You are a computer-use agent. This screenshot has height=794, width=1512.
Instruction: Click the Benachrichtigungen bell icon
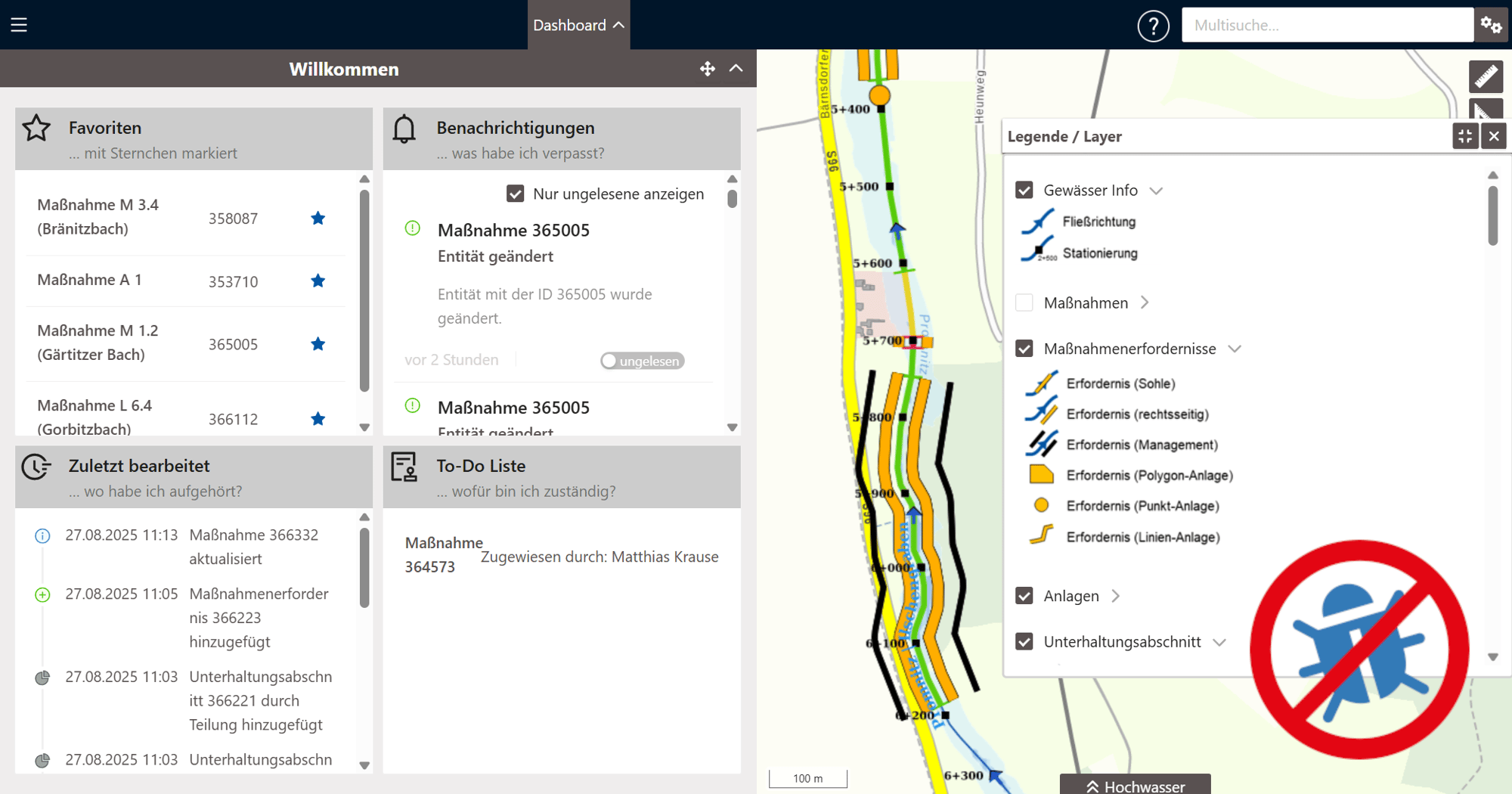404,129
